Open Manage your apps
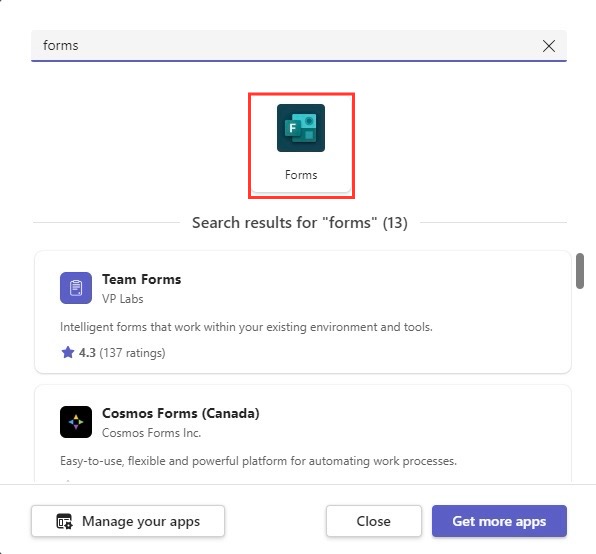This screenshot has height=554, width=596. click(128, 521)
